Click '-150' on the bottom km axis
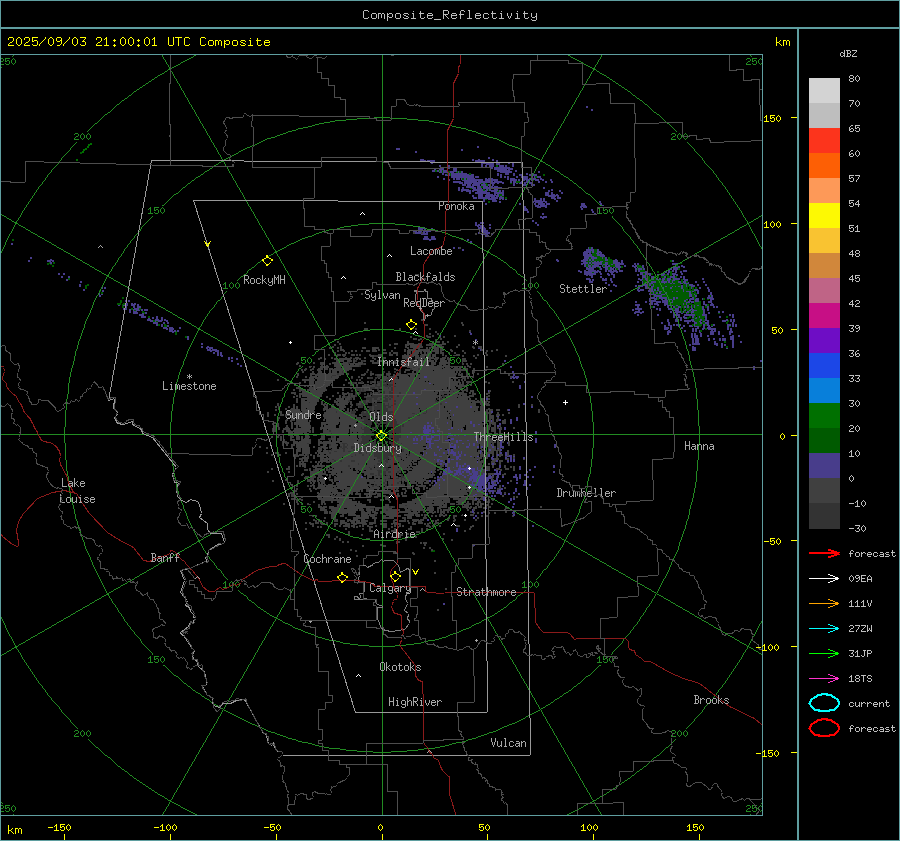This screenshot has height=841, width=900. (59, 827)
